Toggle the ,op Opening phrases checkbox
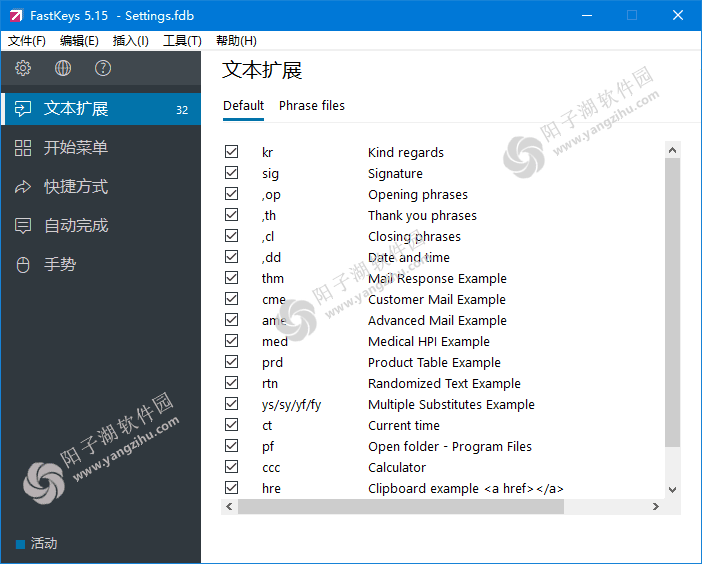 click(x=231, y=194)
